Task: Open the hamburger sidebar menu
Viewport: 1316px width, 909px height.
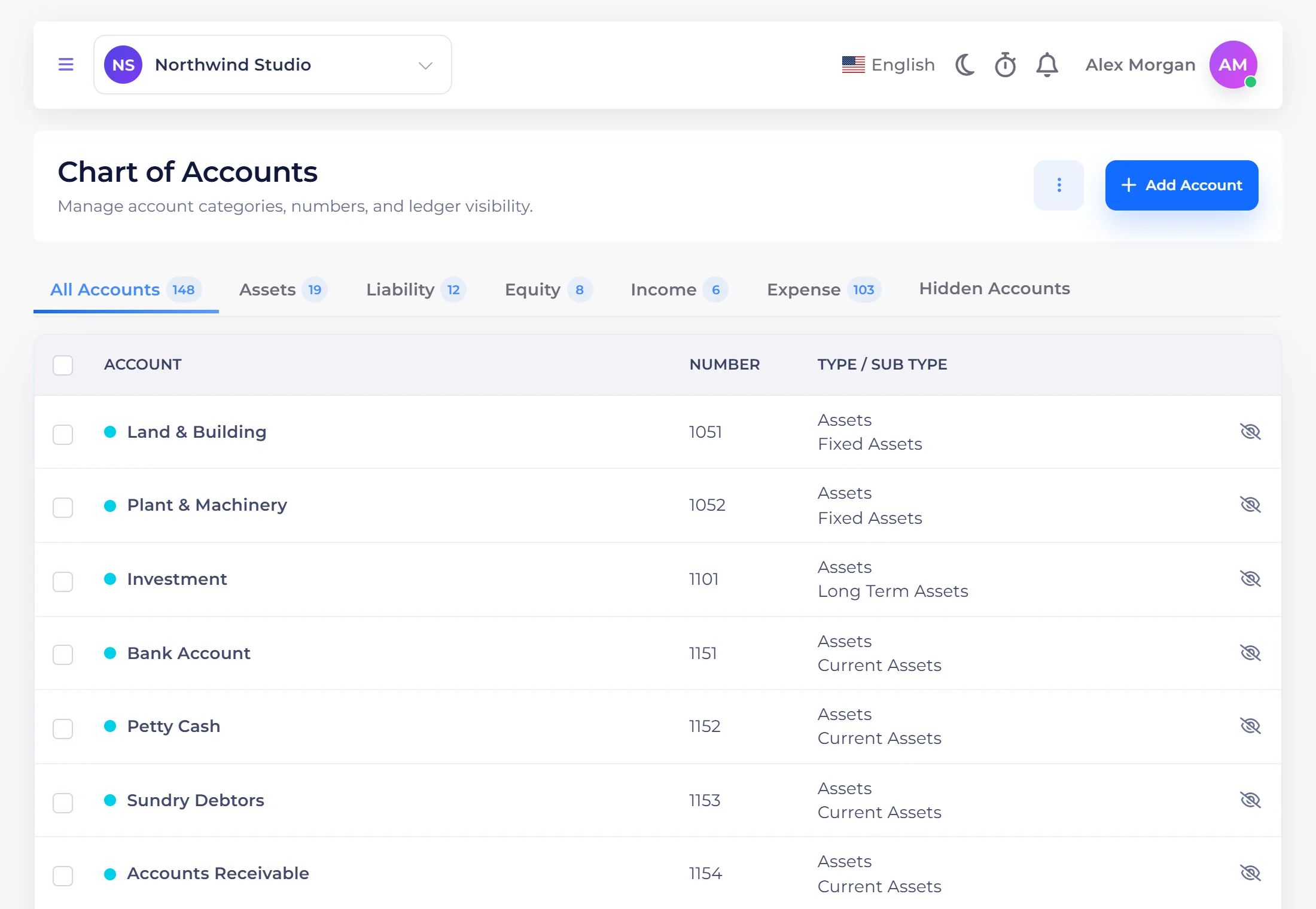Action: tap(66, 65)
